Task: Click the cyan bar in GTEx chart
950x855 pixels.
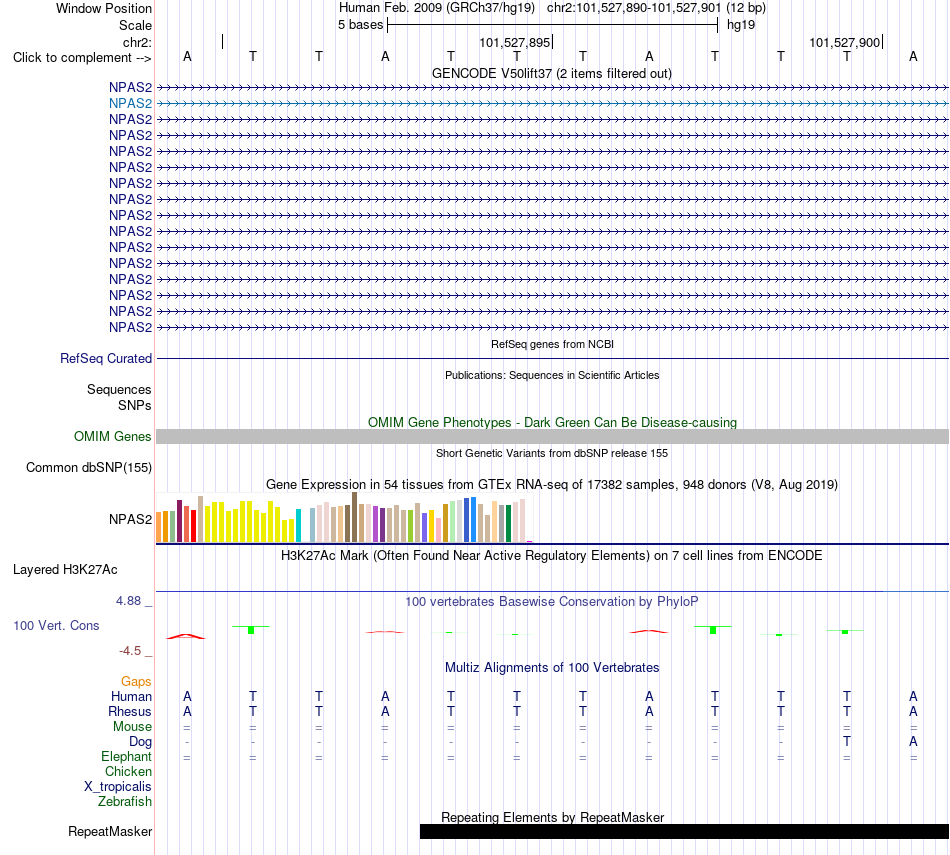Action: (298, 525)
